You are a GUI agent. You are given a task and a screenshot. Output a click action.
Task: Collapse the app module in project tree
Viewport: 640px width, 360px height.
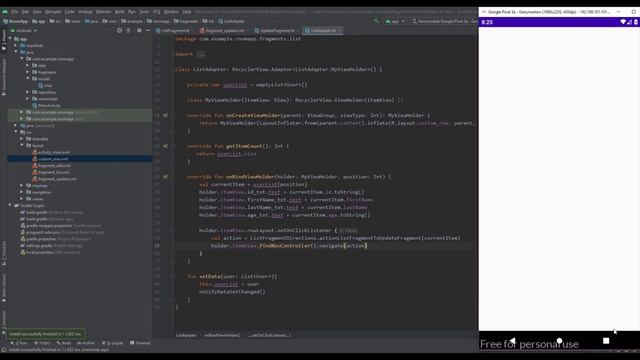click(x=10, y=39)
